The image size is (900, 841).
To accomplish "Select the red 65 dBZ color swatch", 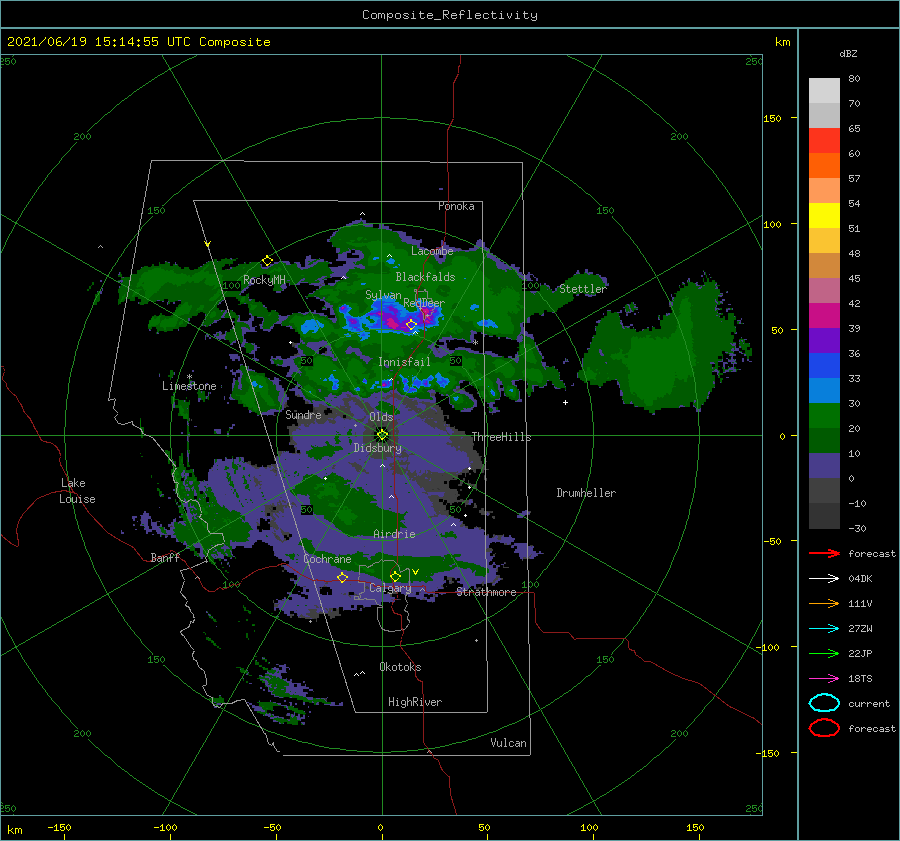I will click(824, 141).
